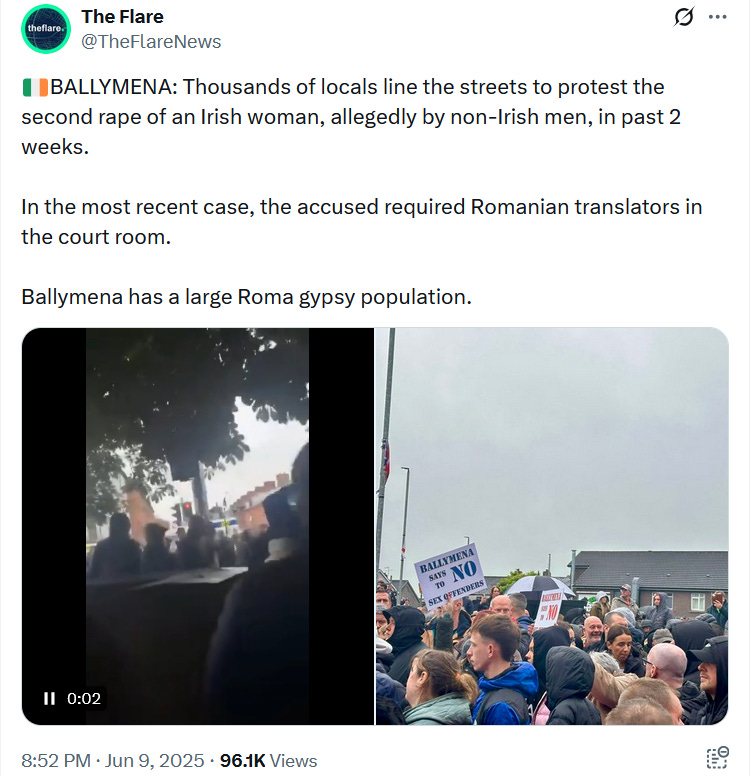
Task: Open the protest crowd photo
Action: coord(552,526)
